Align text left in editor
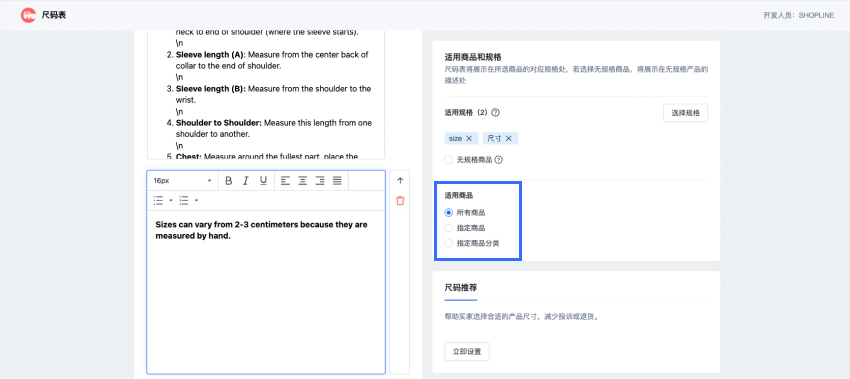This screenshot has width=850, height=379. point(285,181)
